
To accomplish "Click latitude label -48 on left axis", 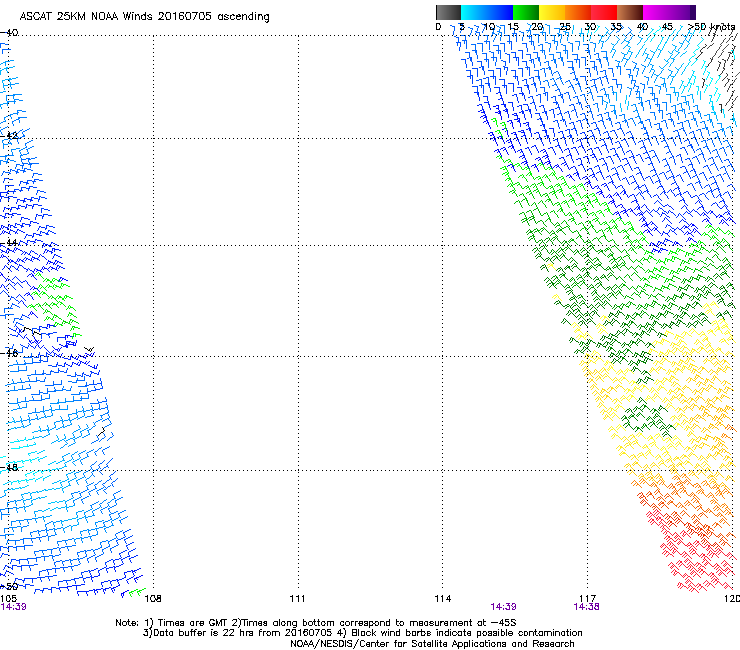I will click(9, 467).
